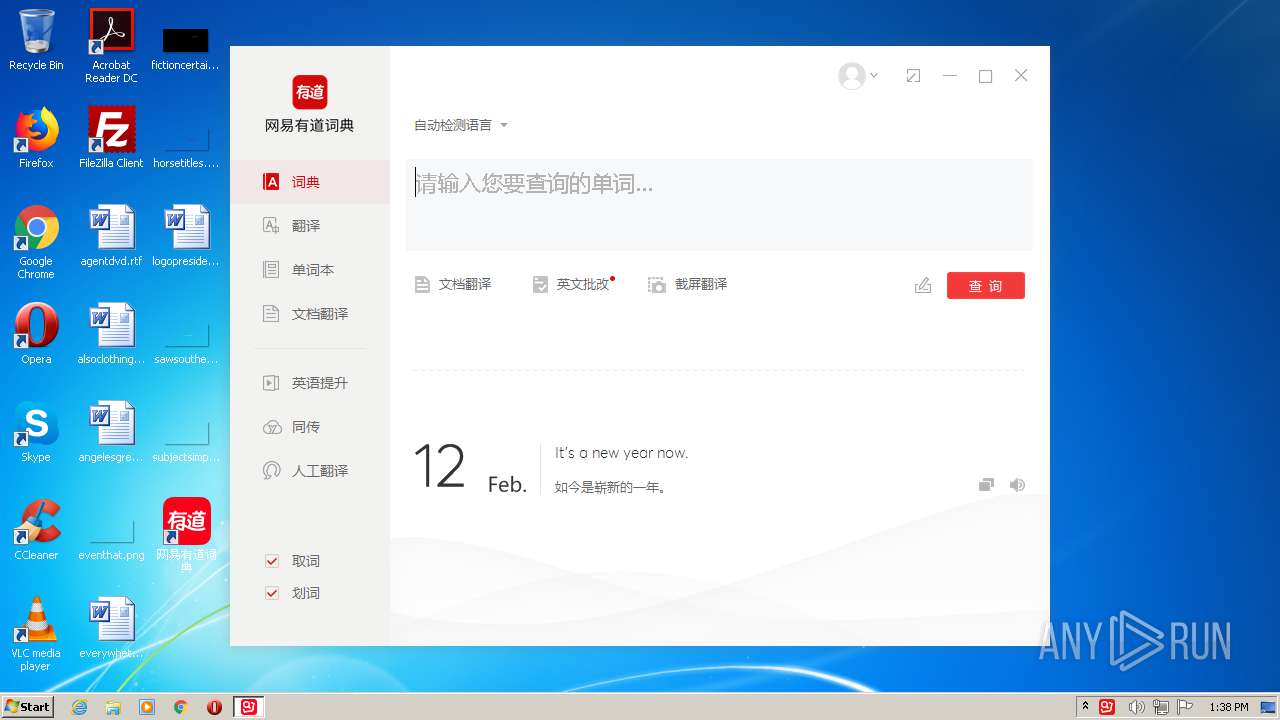This screenshot has width=1280, height=720.
Task: Select Google Chrome desktop shortcut
Action: (x=36, y=242)
